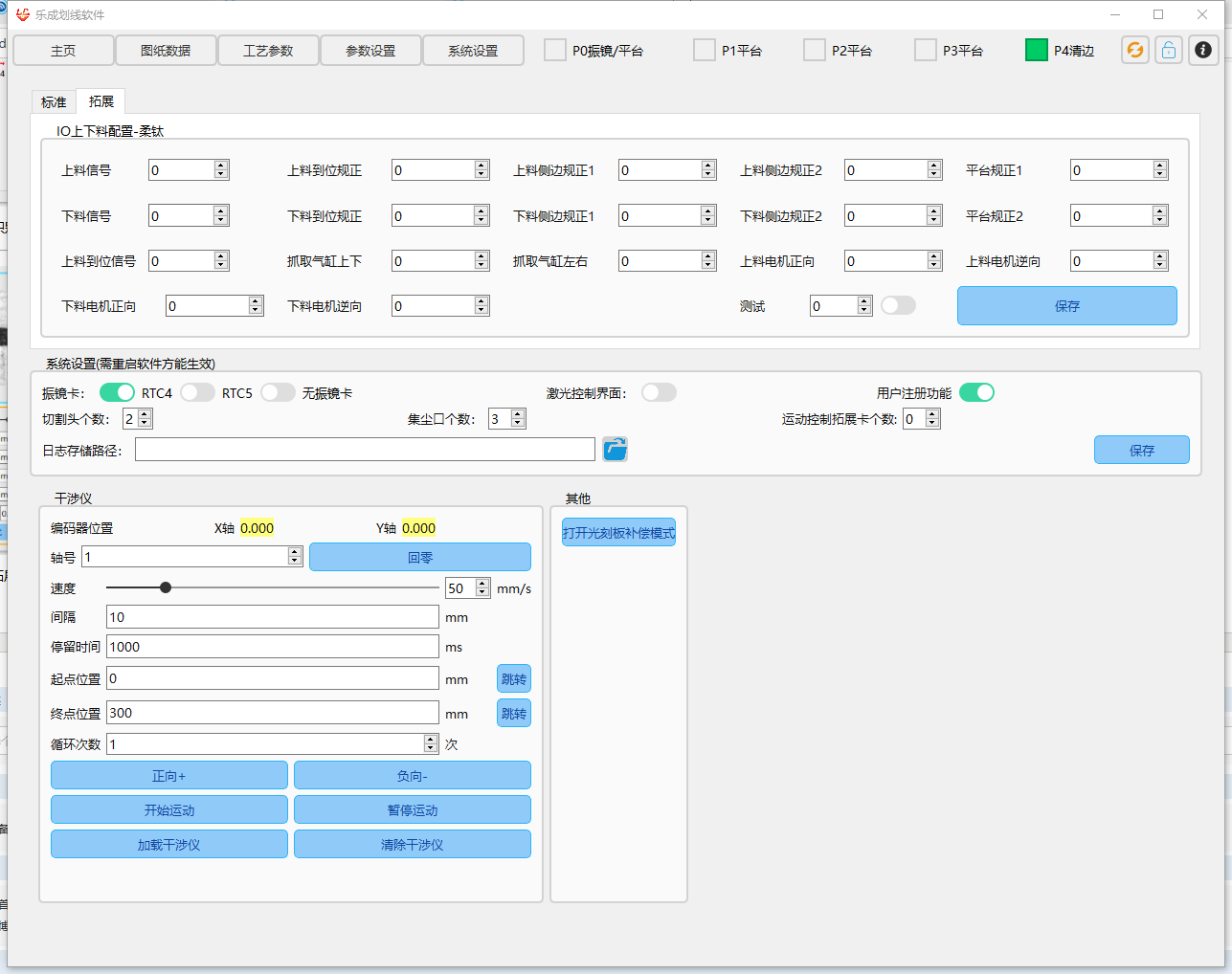The height and width of the screenshot is (974, 1232).
Task: Click the folder browse icon for 日志存储路径
Action: tap(615, 449)
